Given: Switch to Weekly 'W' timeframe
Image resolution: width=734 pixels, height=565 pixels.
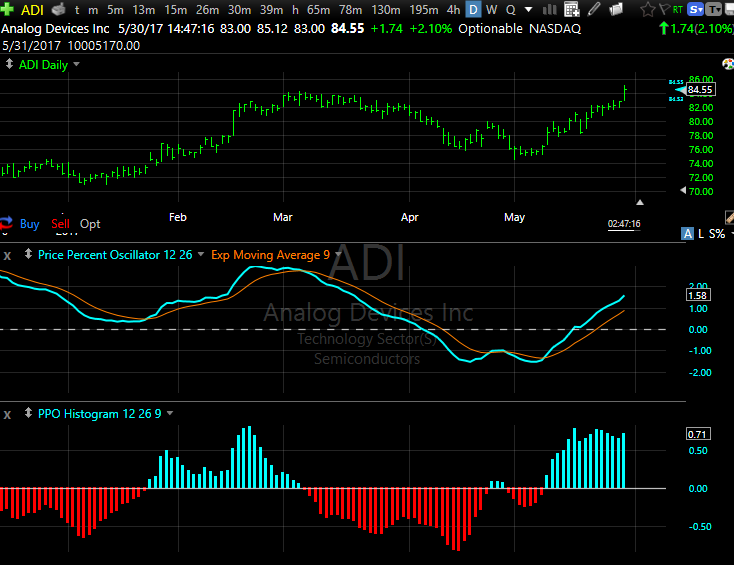Looking at the screenshot, I should point(492,10).
